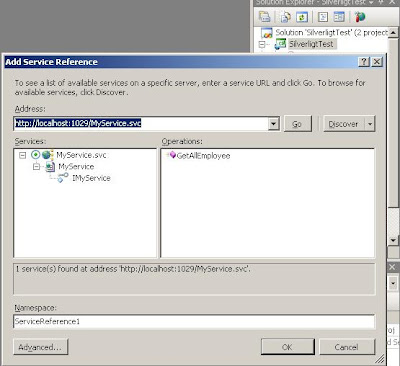
Task: Click View Designer icon in Solution Explorer
Action: tap(339, 17)
